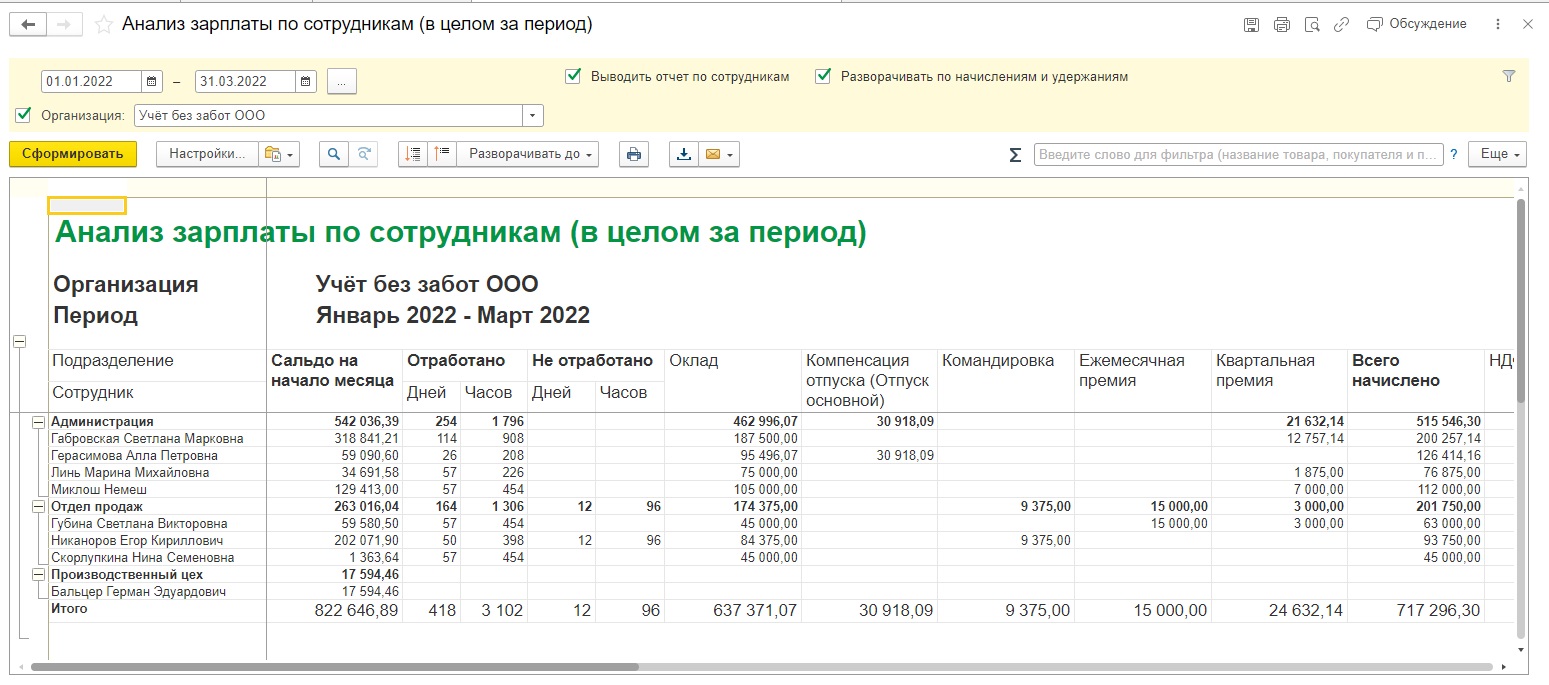1549x685 pixels.
Task: Collapse the Отдел продаж group
Action: pyautogui.click(x=38, y=507)
